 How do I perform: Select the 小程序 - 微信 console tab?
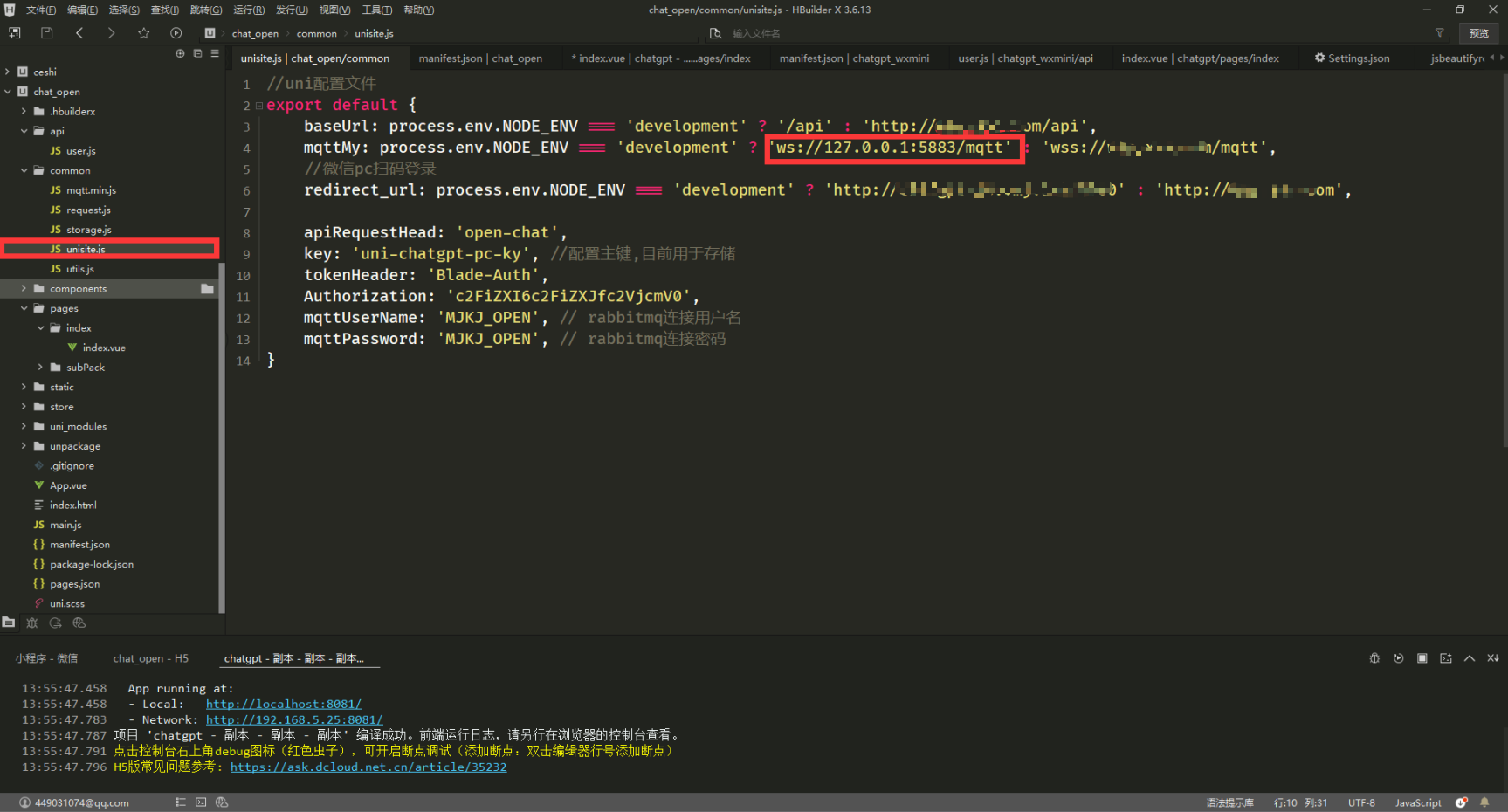click(x=47, y=657)
